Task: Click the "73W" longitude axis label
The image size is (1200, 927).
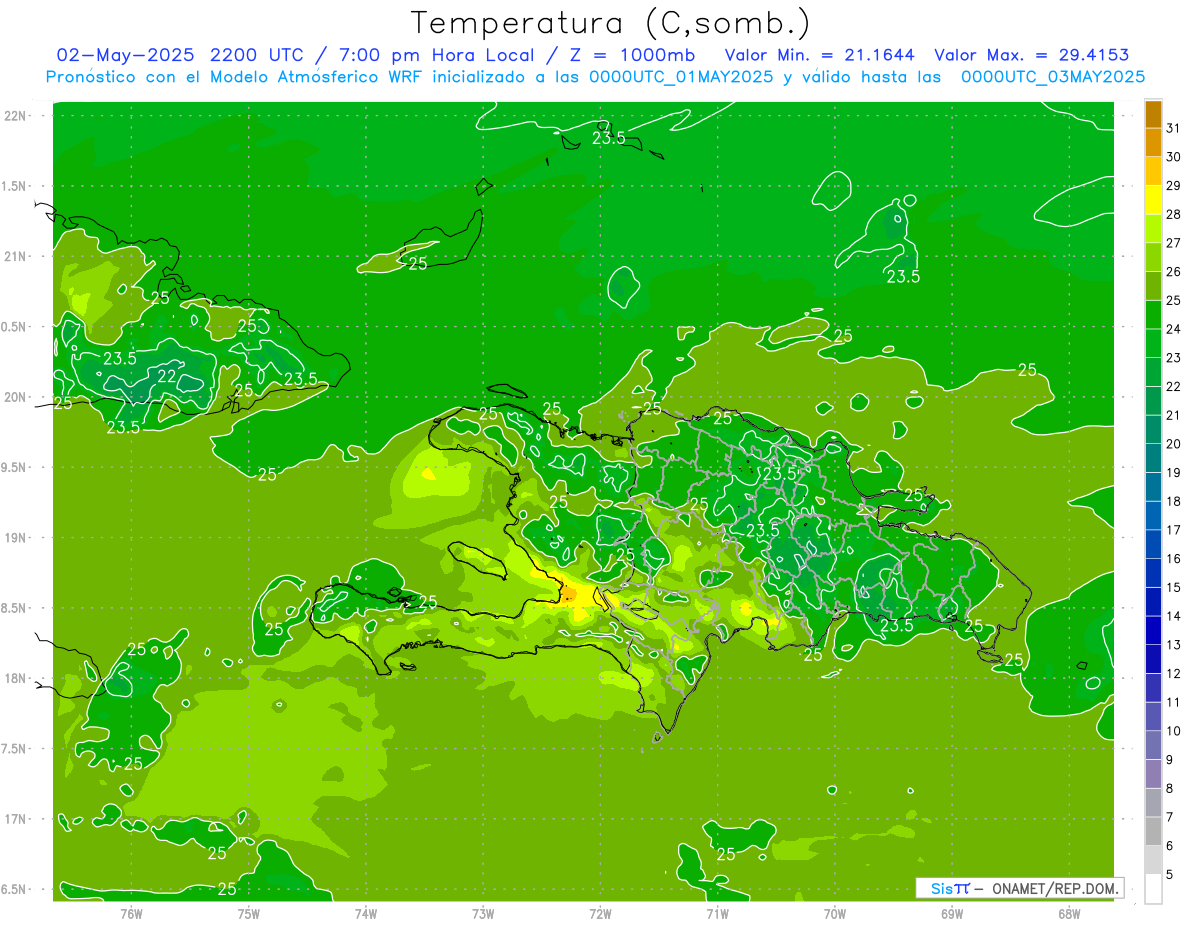Action: tap(483, 914)
